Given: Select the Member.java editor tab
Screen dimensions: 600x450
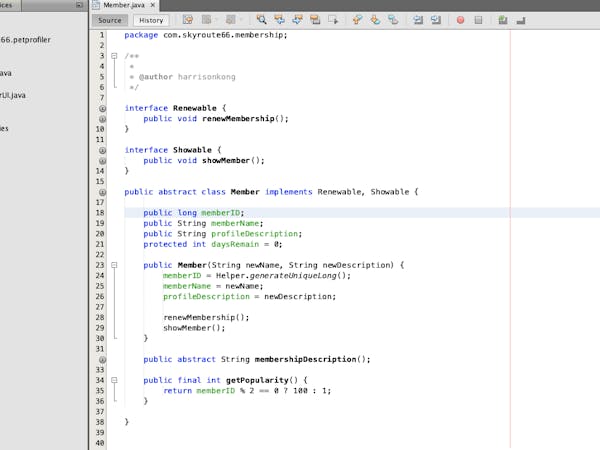Looking at the screenshot, I should [124, 5].
